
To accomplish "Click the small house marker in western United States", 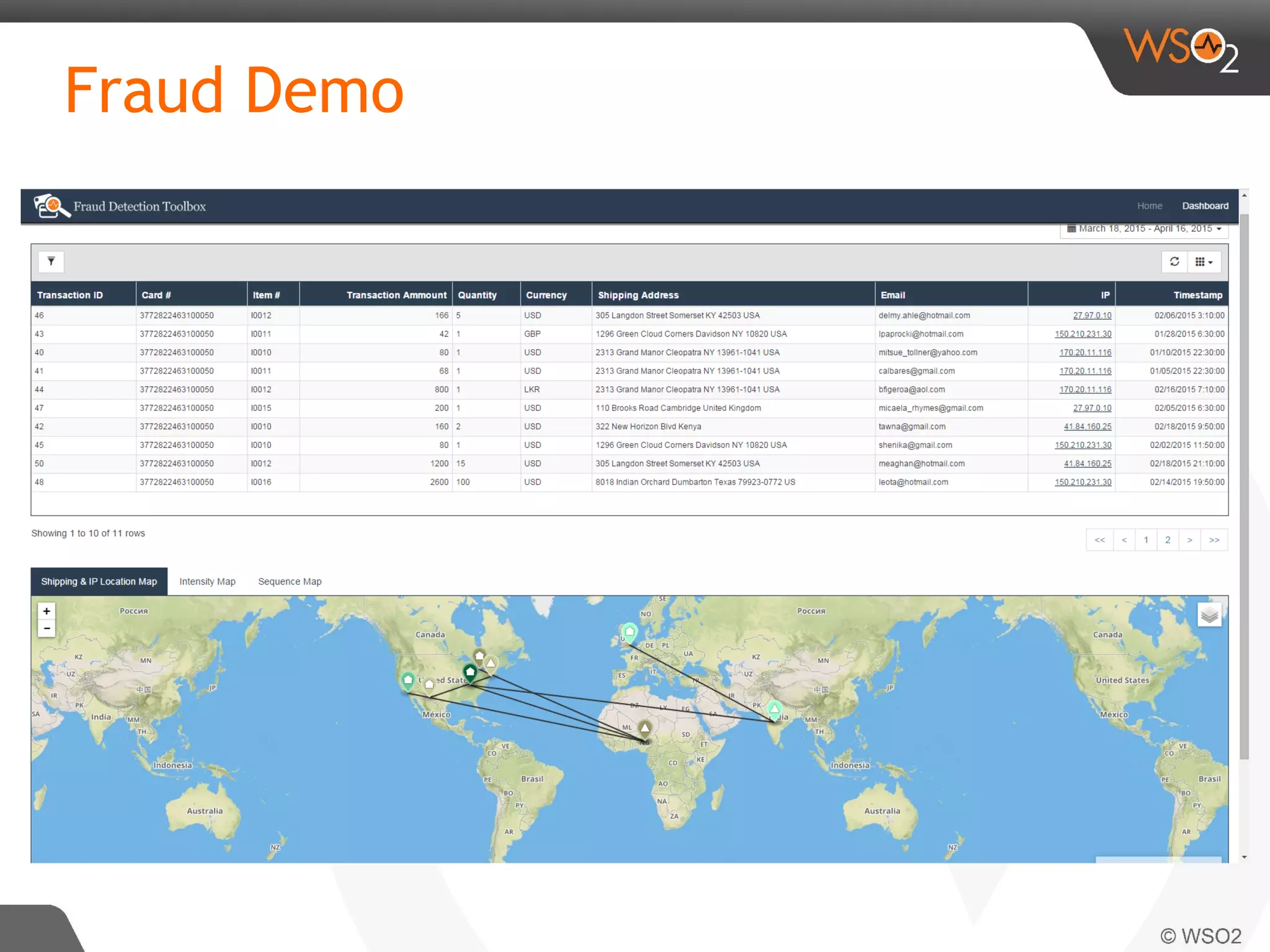I will coord(429,685).
